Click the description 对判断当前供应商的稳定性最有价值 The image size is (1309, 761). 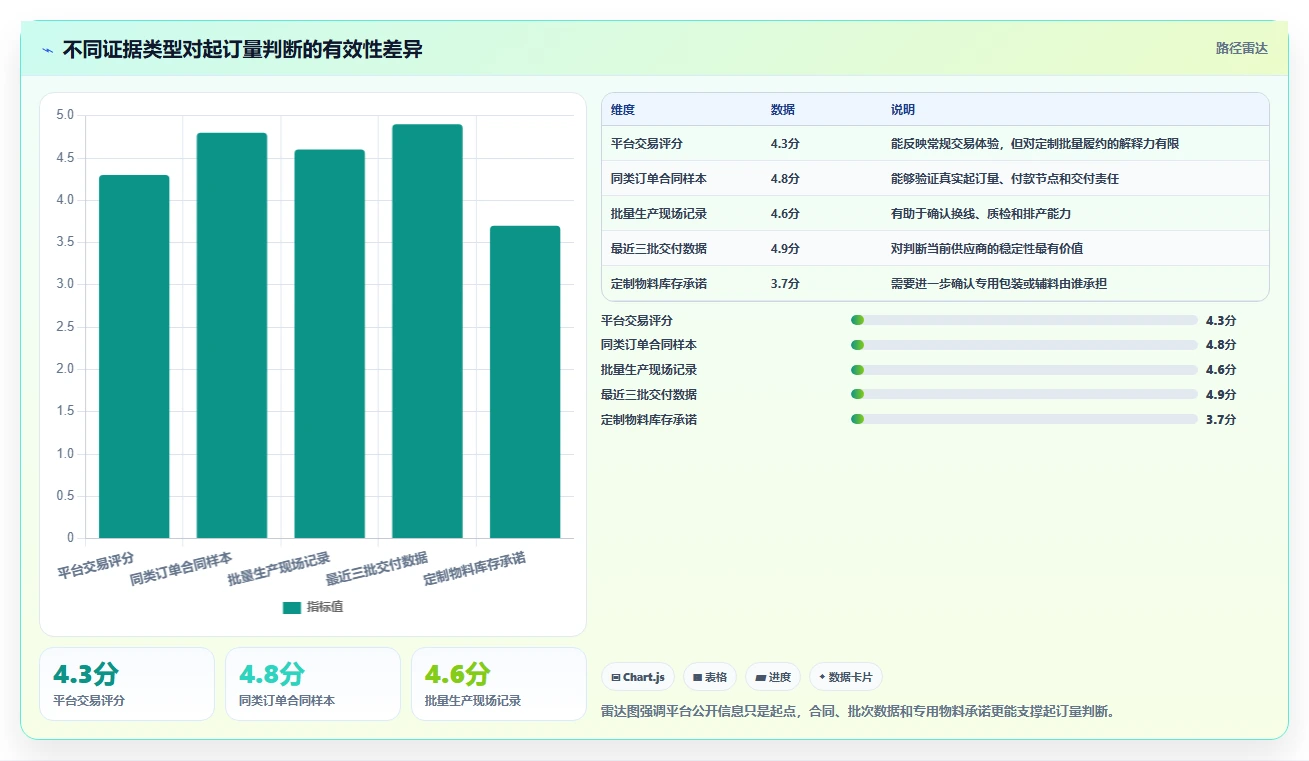tap(987, 249)
